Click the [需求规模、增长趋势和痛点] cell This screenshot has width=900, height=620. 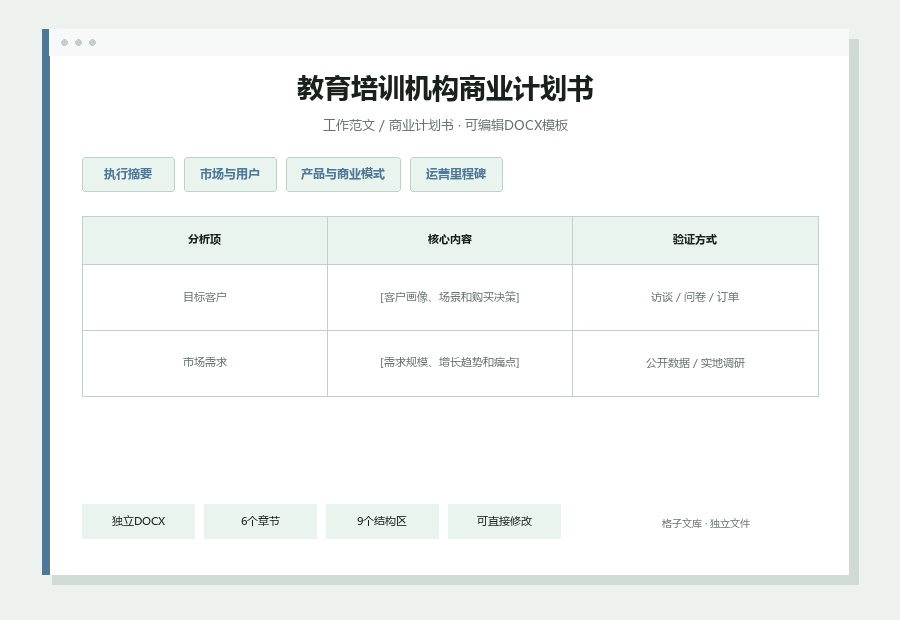[x=450, y=363]
